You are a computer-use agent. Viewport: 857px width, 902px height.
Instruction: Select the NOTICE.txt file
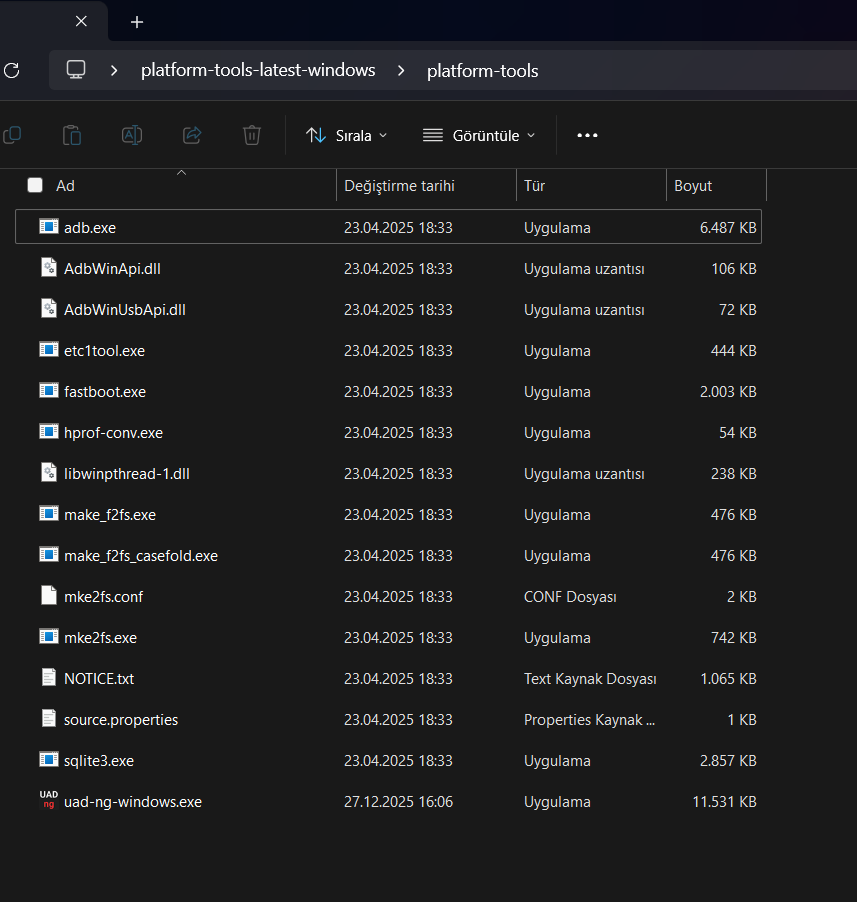[x=99, y=678]
